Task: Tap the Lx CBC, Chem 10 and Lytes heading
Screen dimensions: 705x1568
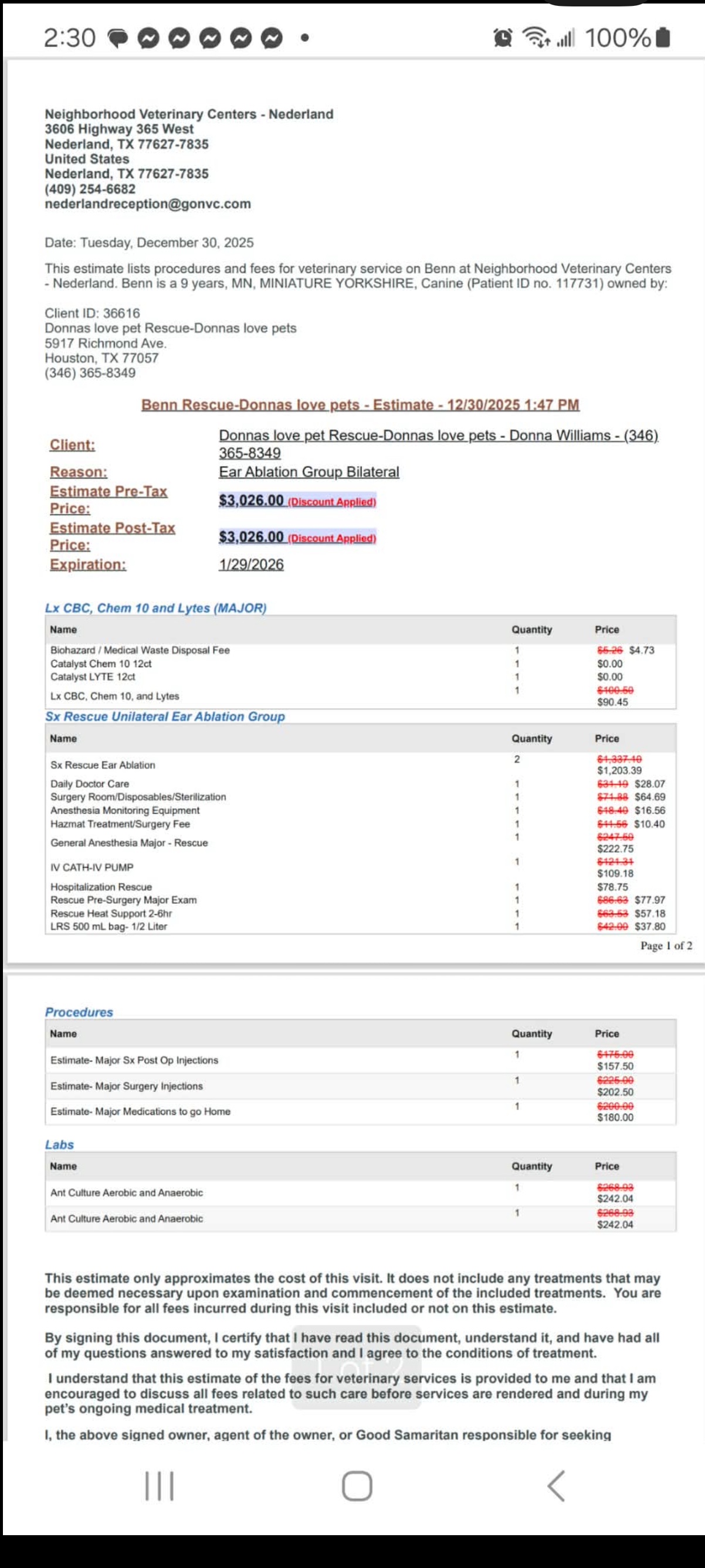Action: [155, 608]
